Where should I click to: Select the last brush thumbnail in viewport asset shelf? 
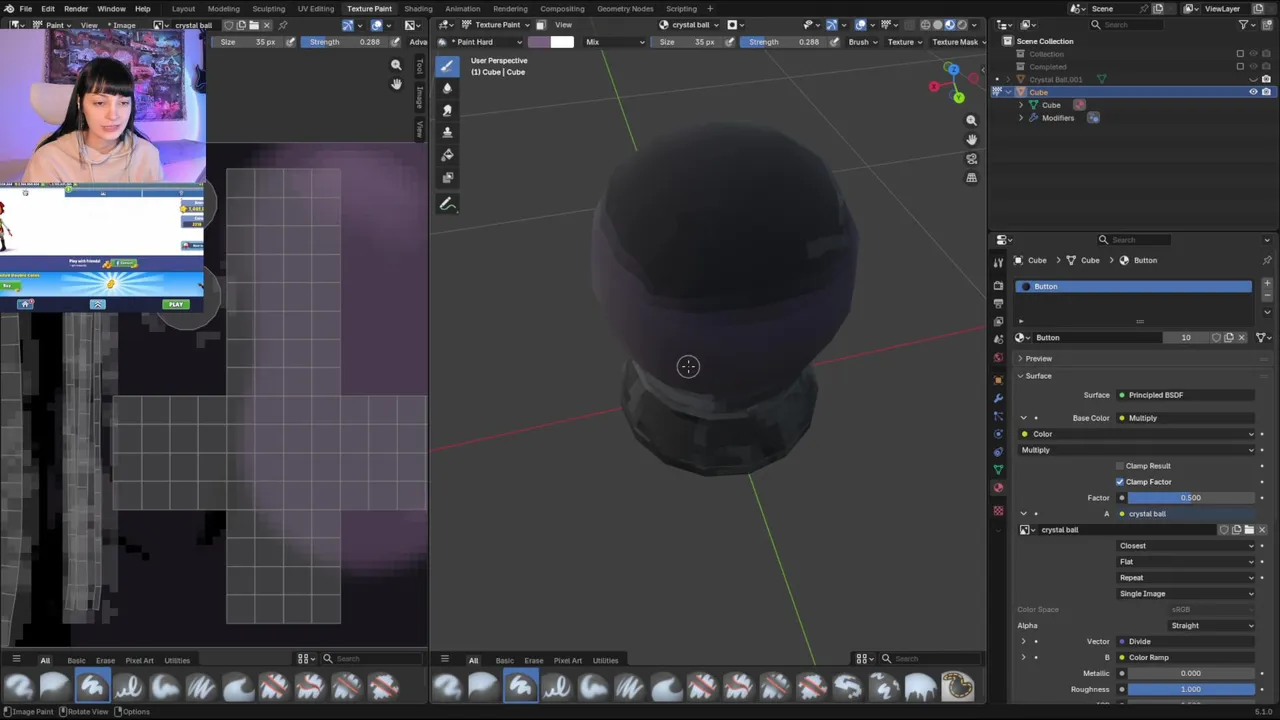957,686
